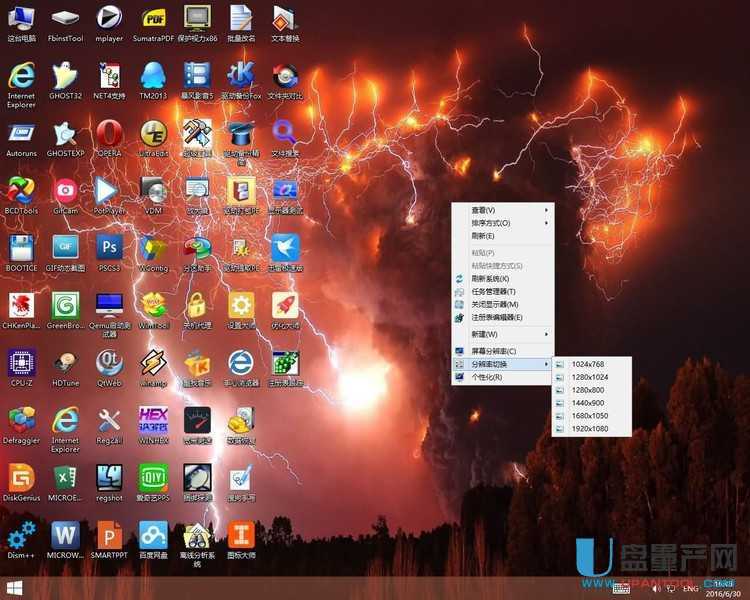Launch the 爱奇艺PPS green icon
This screenshot has height=600, width=750.
pos(153,483)
